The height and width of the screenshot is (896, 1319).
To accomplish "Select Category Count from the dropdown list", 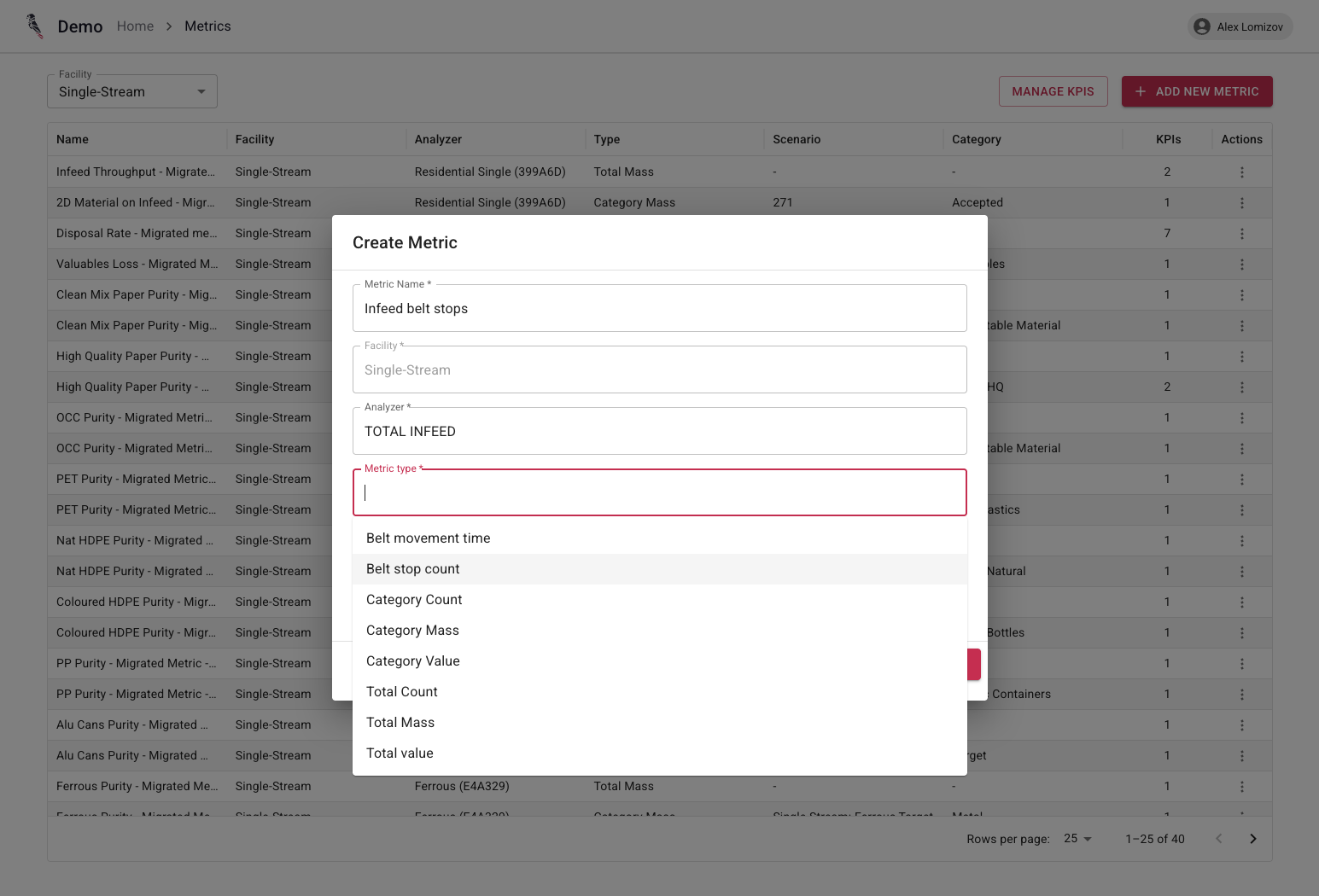I will pos(414,599).
